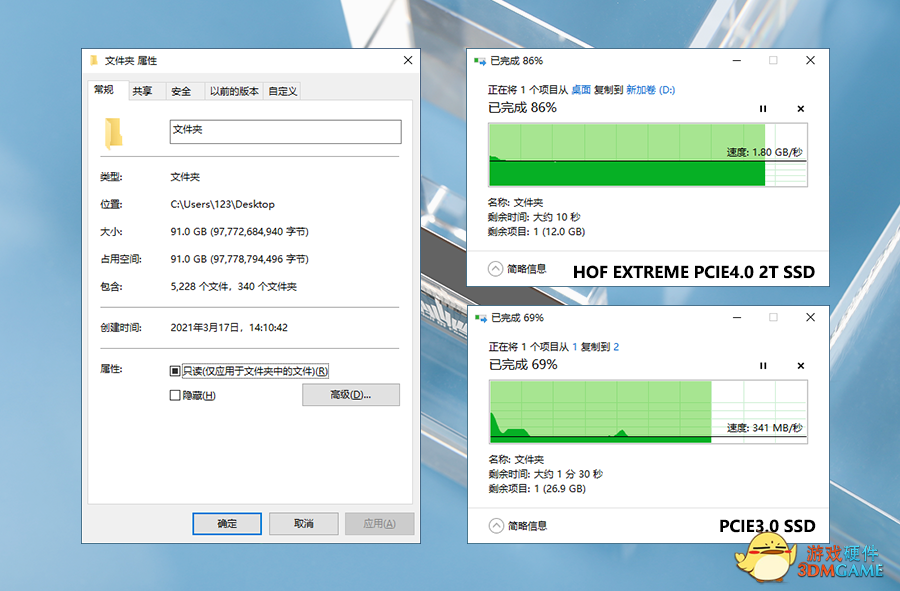The height and width of the screenshot is (591, 900).
Task: Collapse 简略信息 in the 69% copy window
Action: pos(518,526)
